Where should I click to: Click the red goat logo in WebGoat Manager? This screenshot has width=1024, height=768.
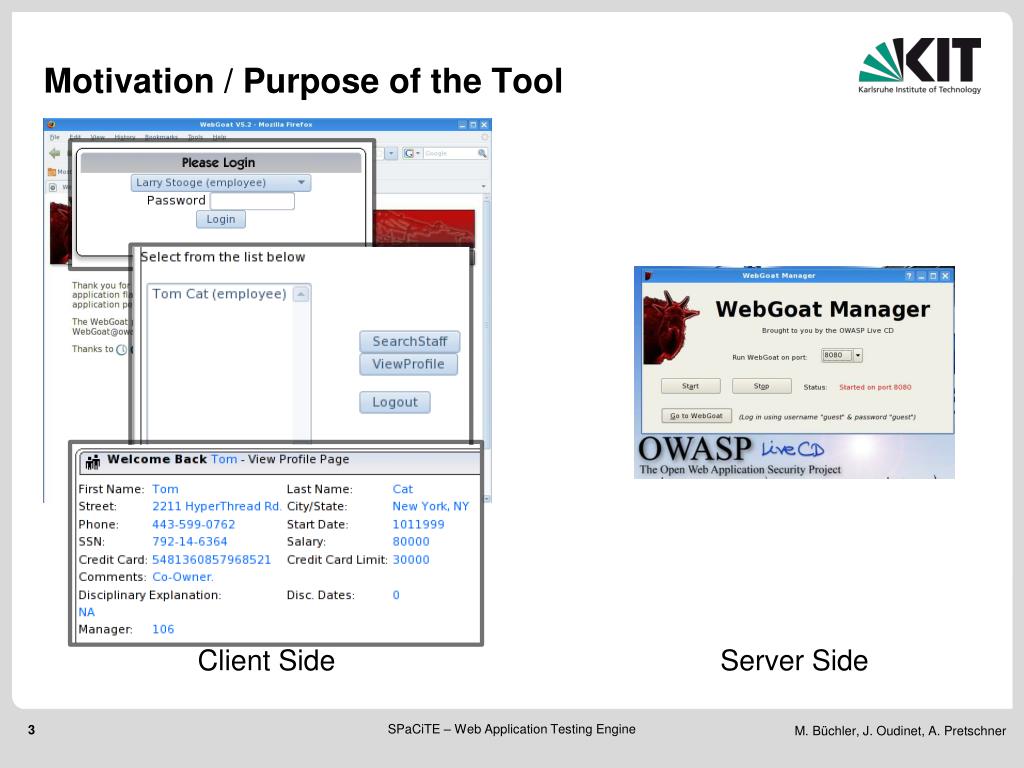pos(670,328)
